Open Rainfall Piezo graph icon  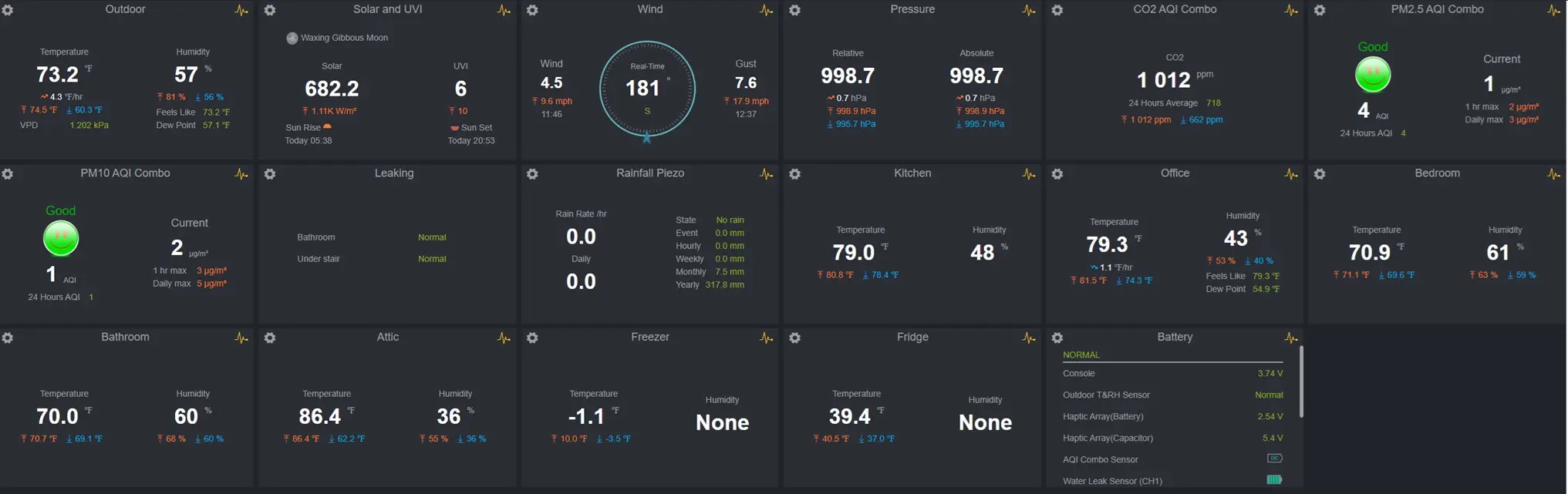[x=766, y=174]
